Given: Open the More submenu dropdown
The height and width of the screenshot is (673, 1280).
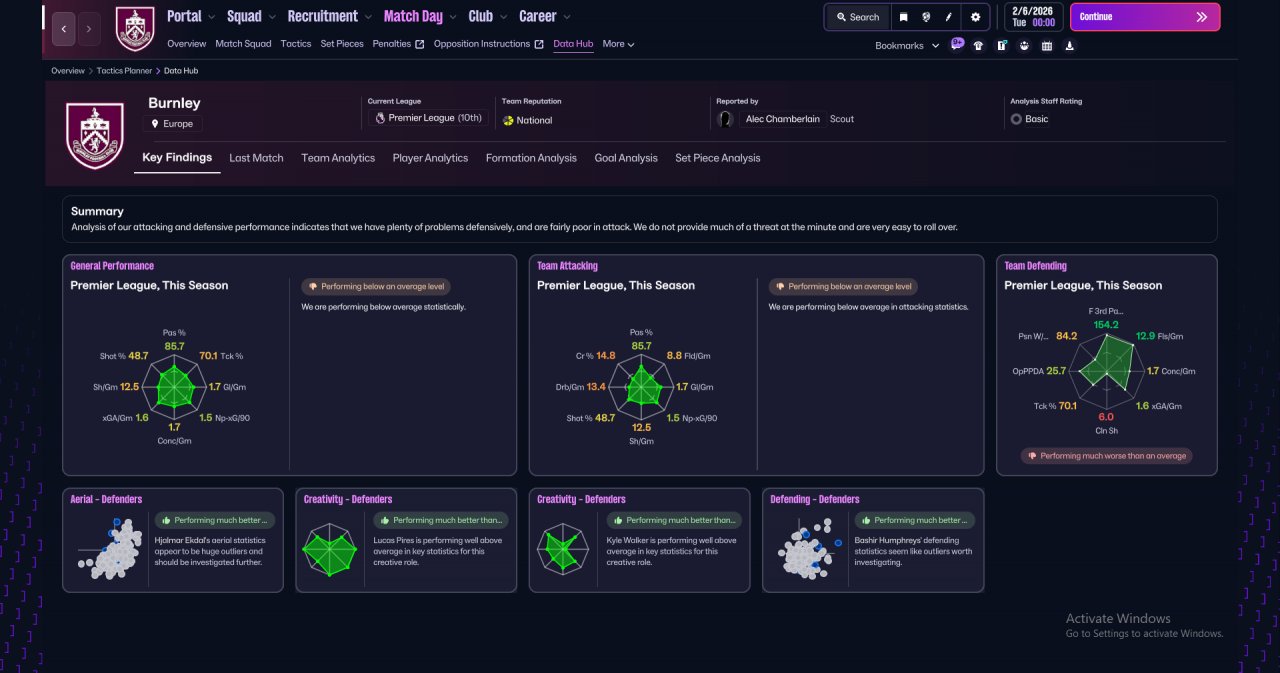Looking at the screenshot, I should click(x=618, y=44).
